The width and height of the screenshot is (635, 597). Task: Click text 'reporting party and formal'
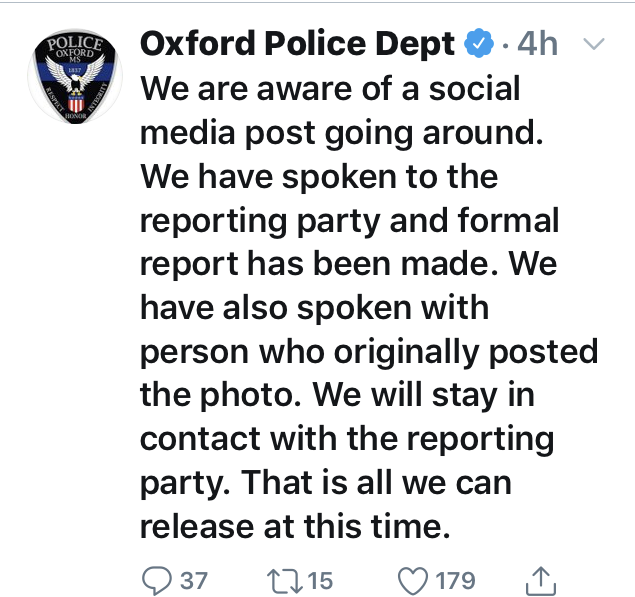[349, 220]
